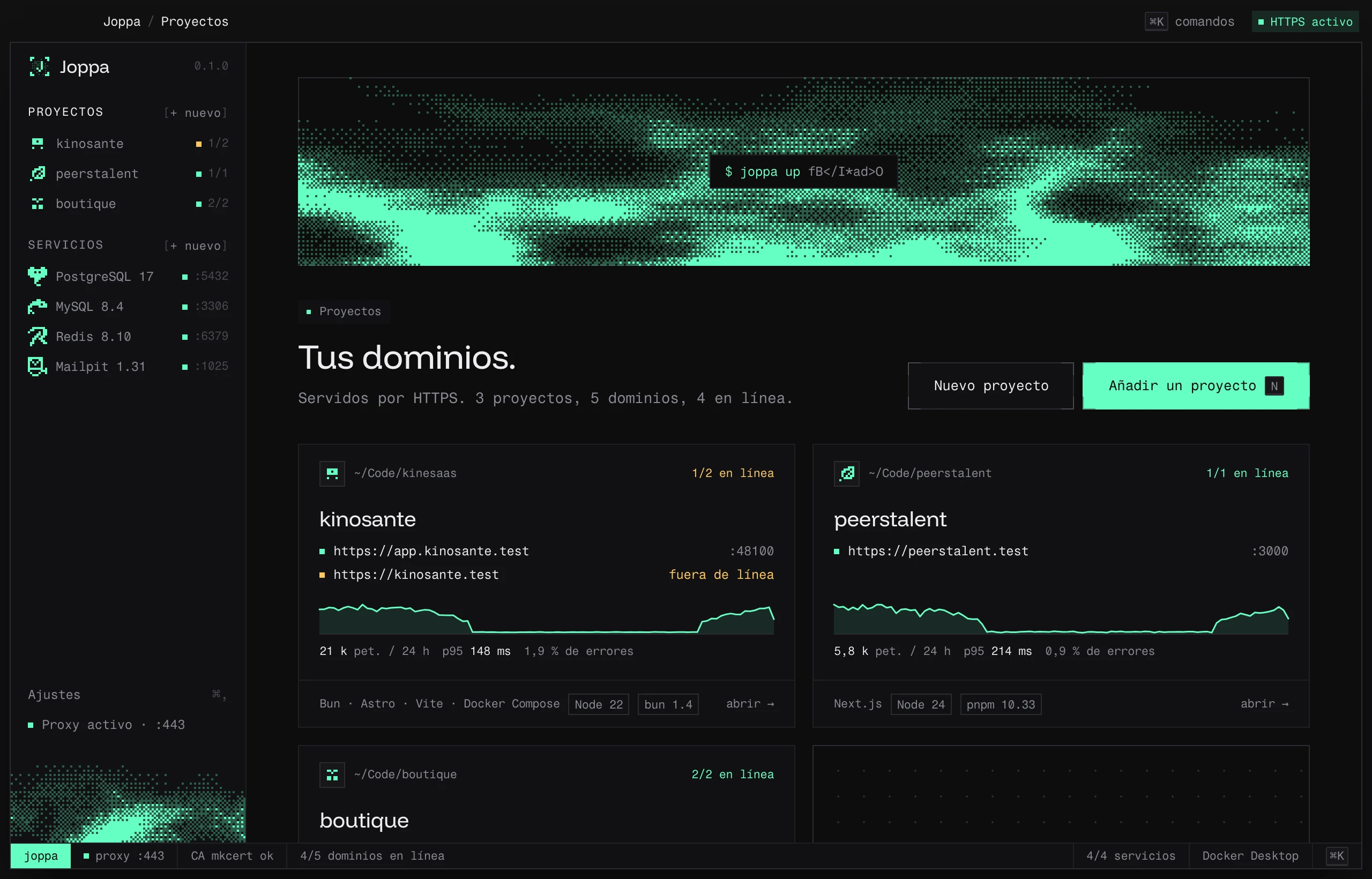Image resolution: width=1372 pixels, height=879 pixels.
Task: Open https://kinosante.test link
Action: tap(416, 574)
